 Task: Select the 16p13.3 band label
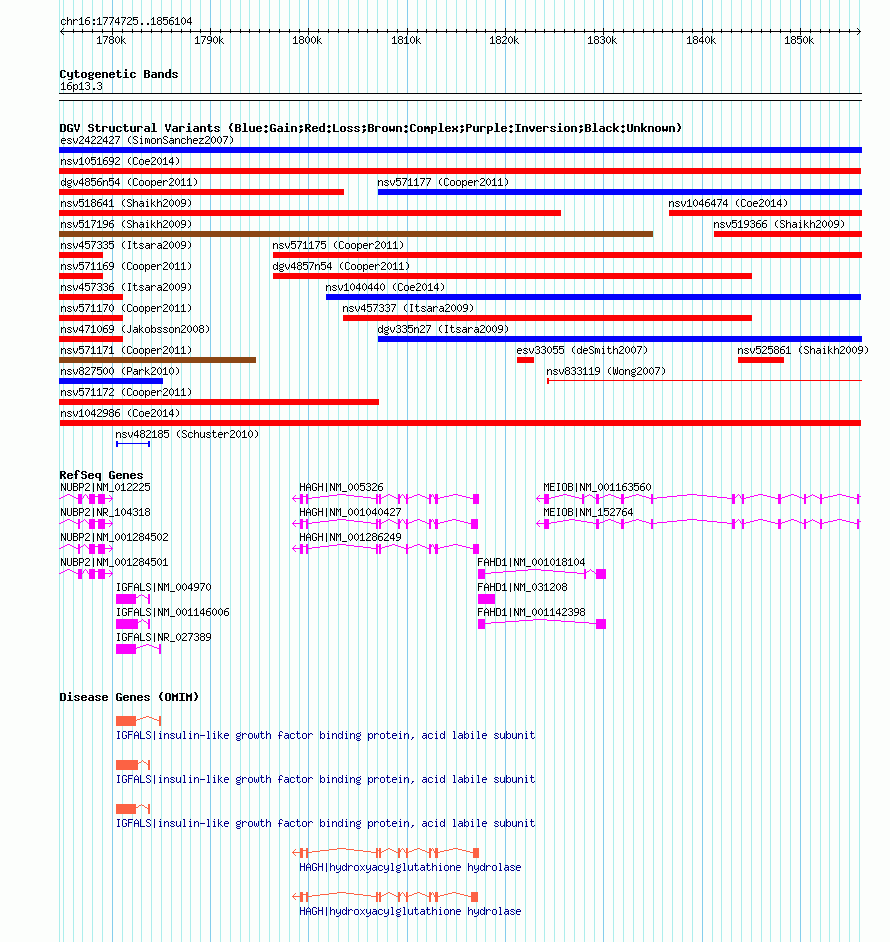coord(81,87)
